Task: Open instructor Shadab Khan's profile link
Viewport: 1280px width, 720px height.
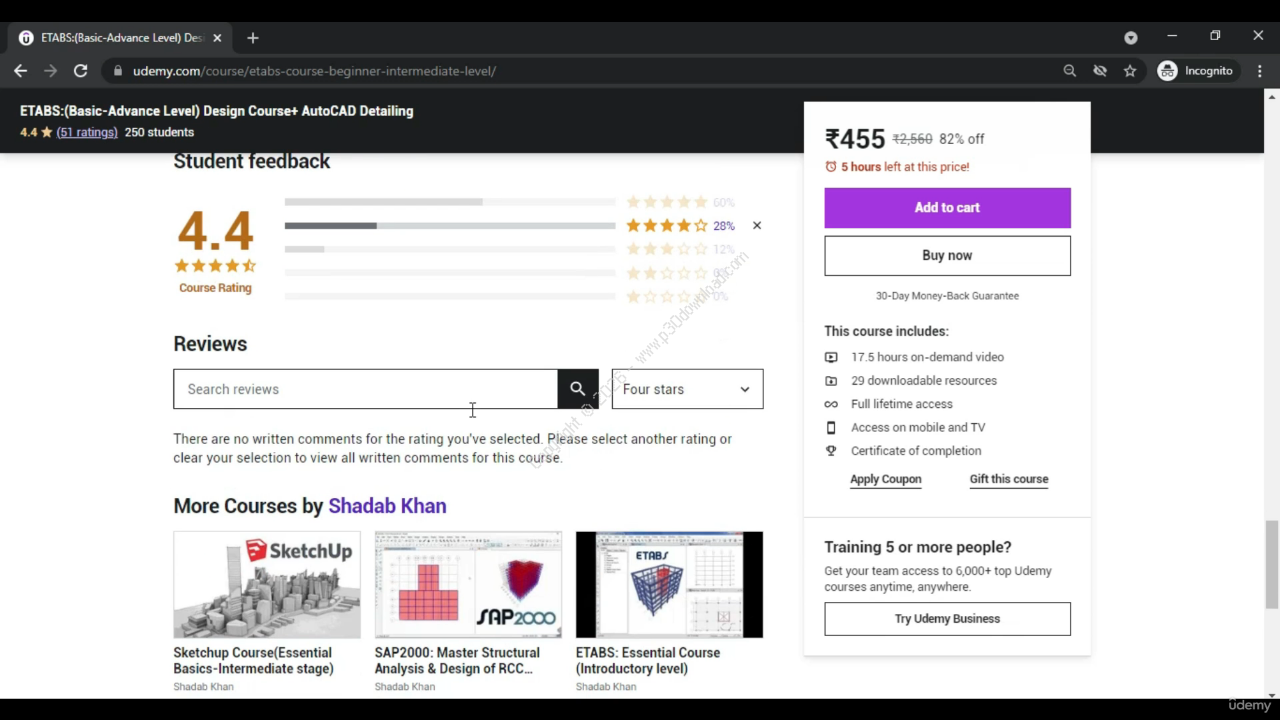Action: coord(387,506)
